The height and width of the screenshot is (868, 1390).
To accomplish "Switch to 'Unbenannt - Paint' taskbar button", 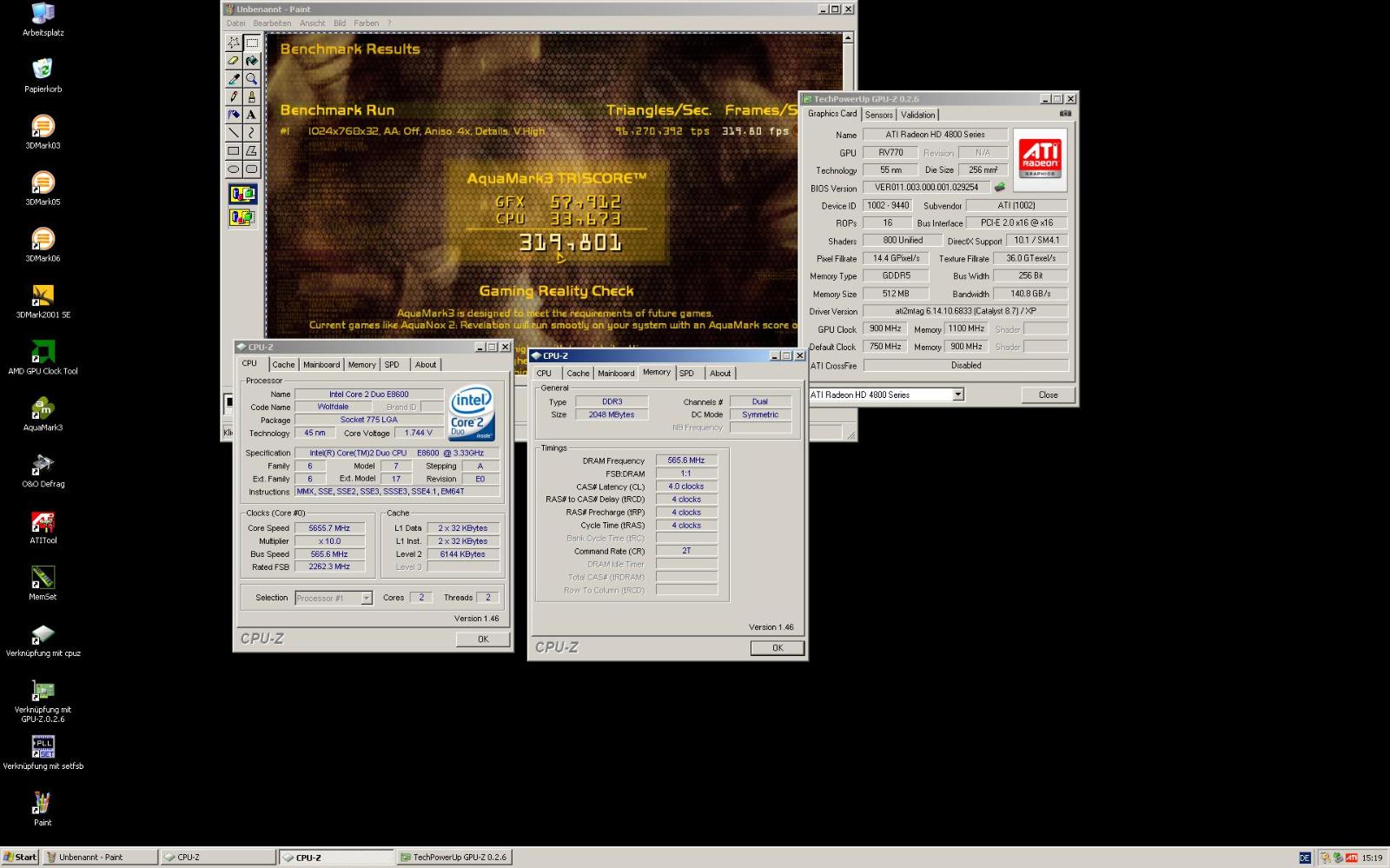I will (100, 857).
